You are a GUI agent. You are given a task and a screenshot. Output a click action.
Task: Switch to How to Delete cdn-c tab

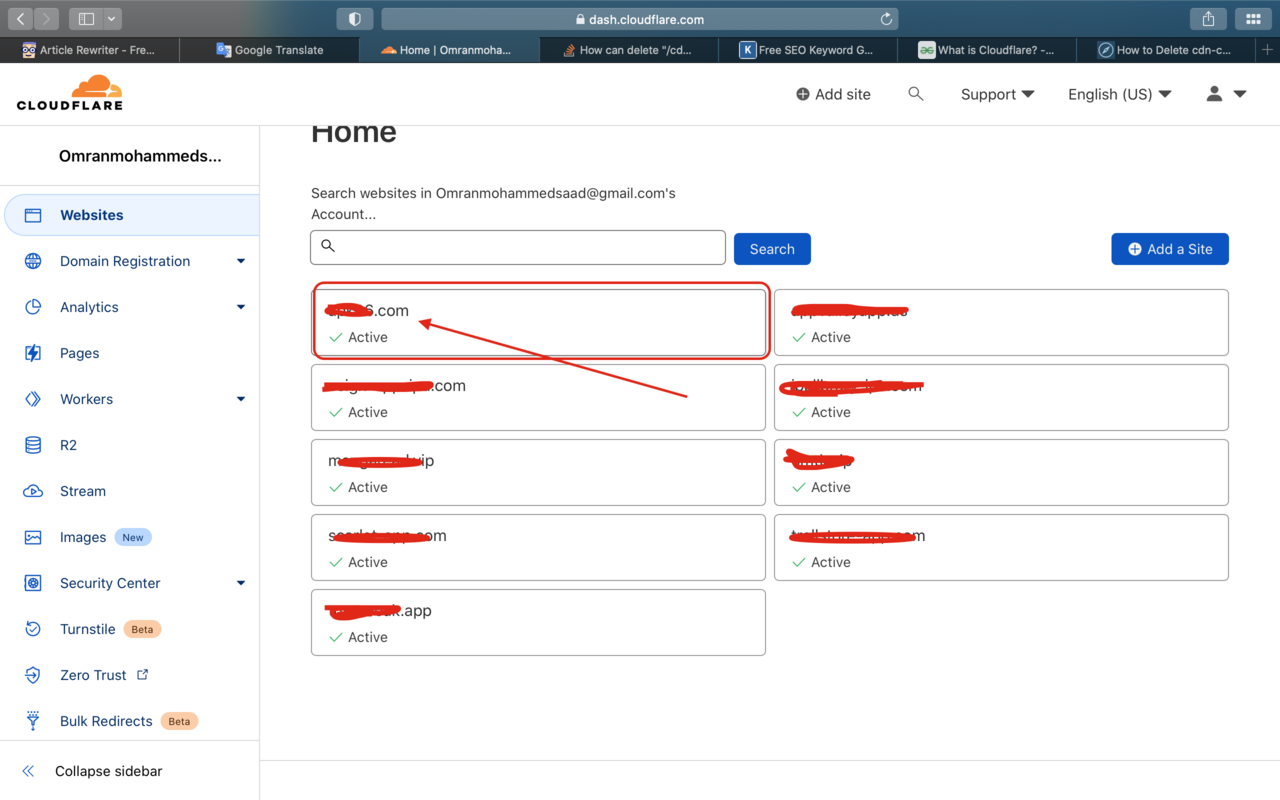pyautogui.click(x=1166, y=50)
